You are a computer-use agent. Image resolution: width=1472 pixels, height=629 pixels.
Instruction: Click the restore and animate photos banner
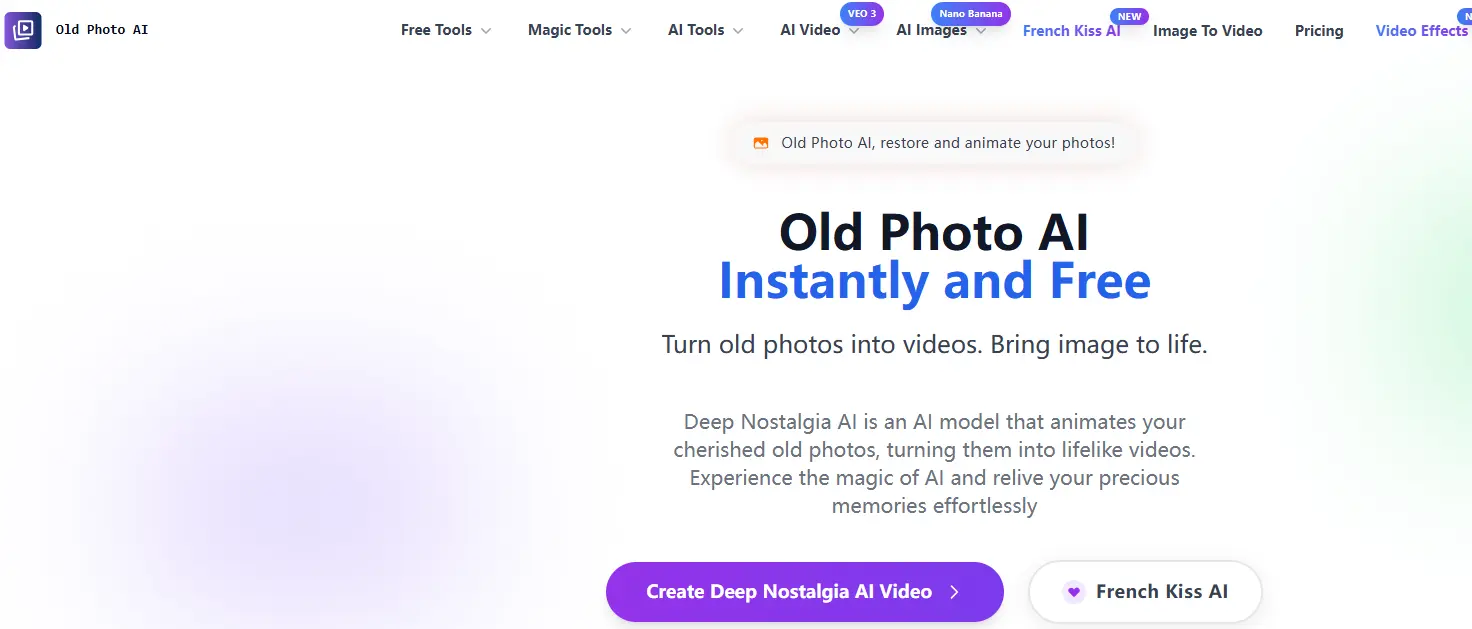(934, 143)
